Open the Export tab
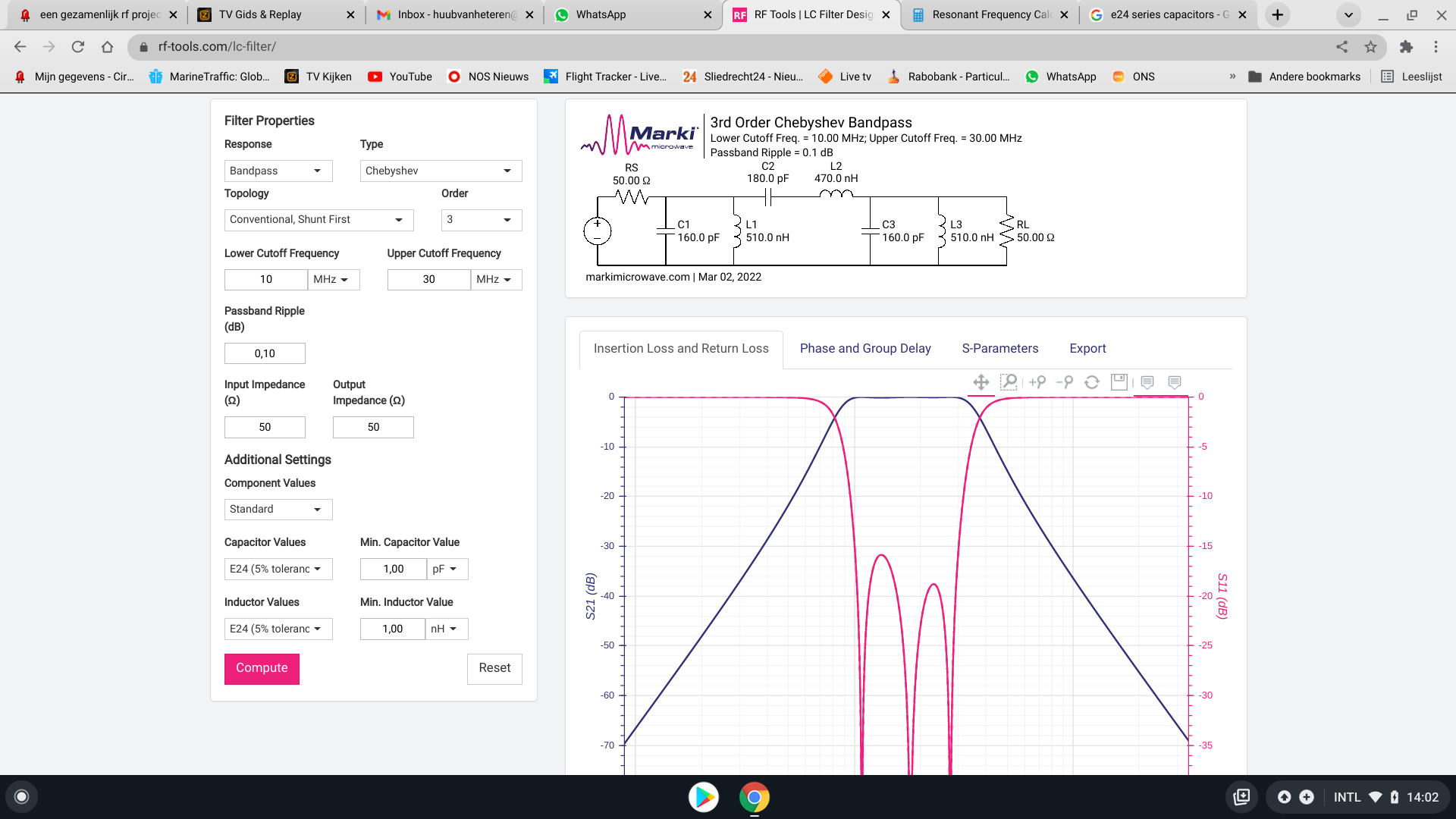This screenshot has width=1456, height=819. coord(1087,348)
